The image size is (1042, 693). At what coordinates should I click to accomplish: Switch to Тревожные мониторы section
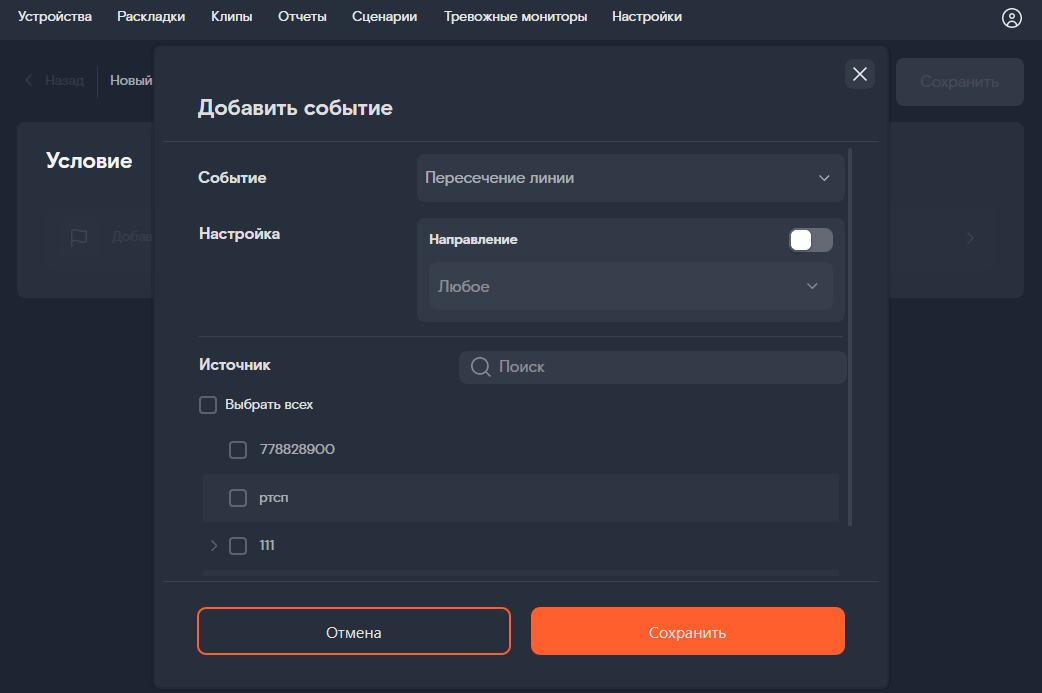(x=515, y=17)
